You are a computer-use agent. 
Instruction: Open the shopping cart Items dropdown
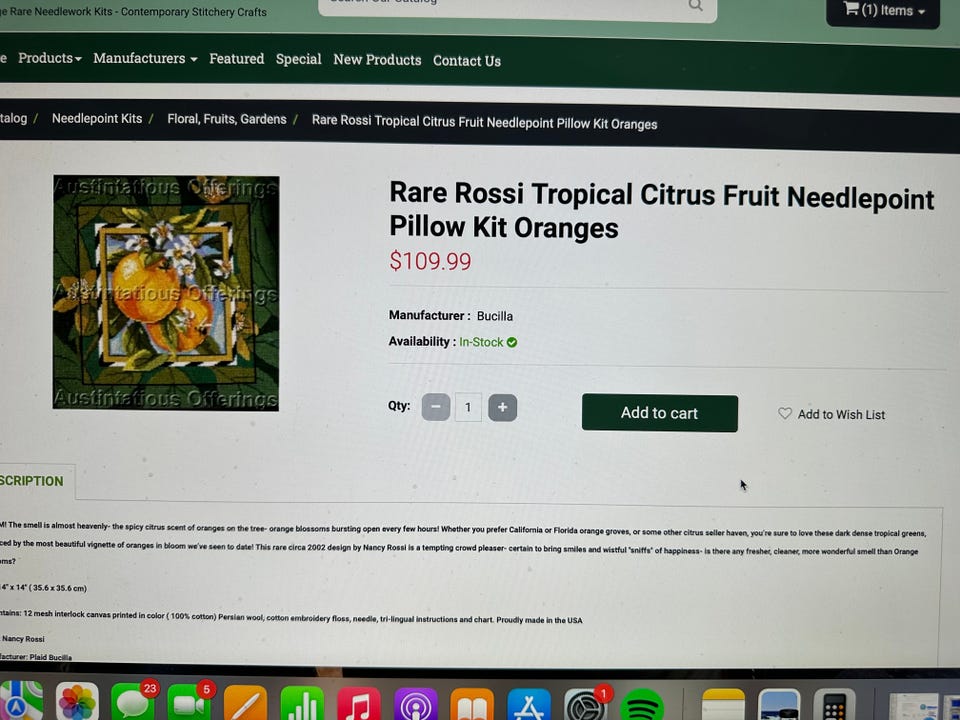click(883, 11)
